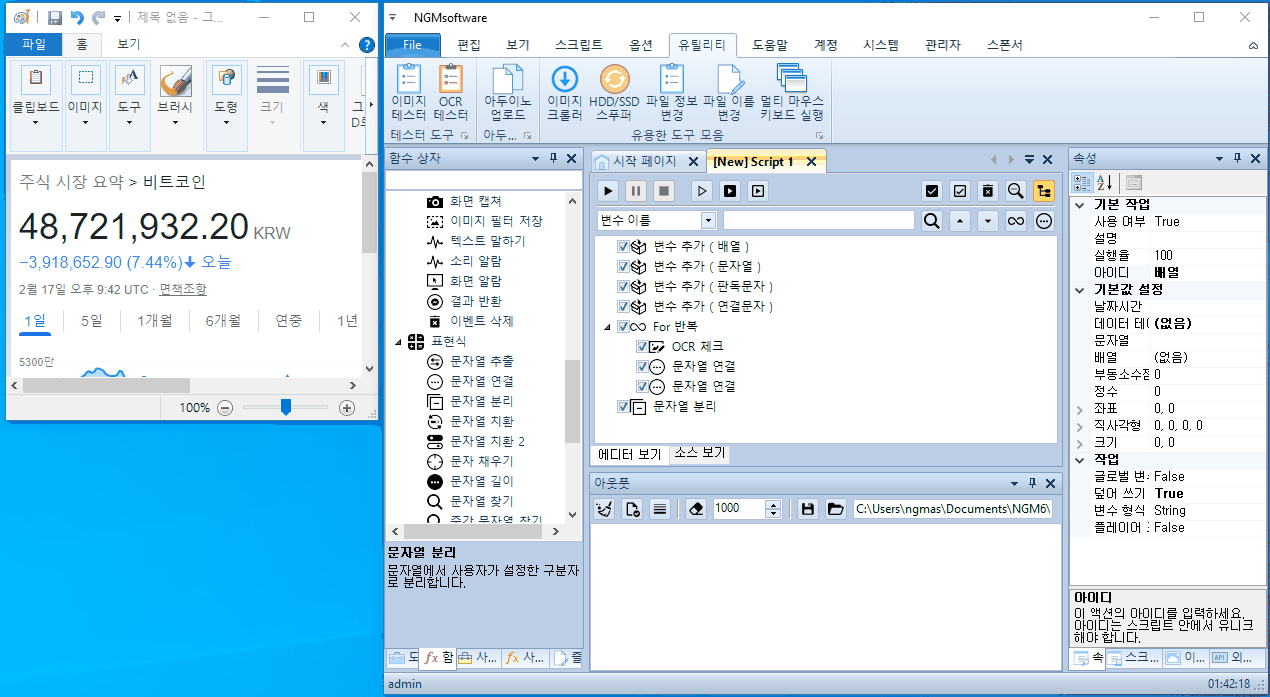The height and width of the screenshot is (697, 1270).
Task: Click the broom clear icon in 아웃풋 panel
Action: 604,509
